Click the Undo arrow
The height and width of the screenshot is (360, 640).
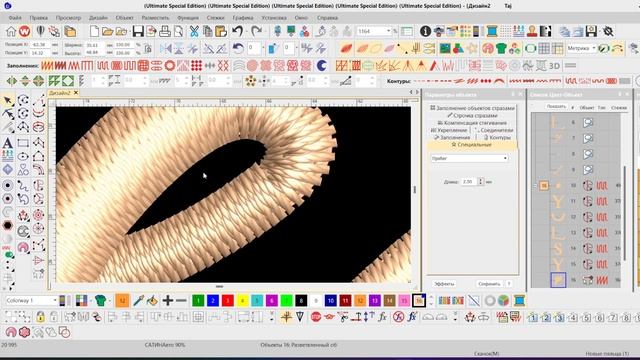tap(238, 31)
